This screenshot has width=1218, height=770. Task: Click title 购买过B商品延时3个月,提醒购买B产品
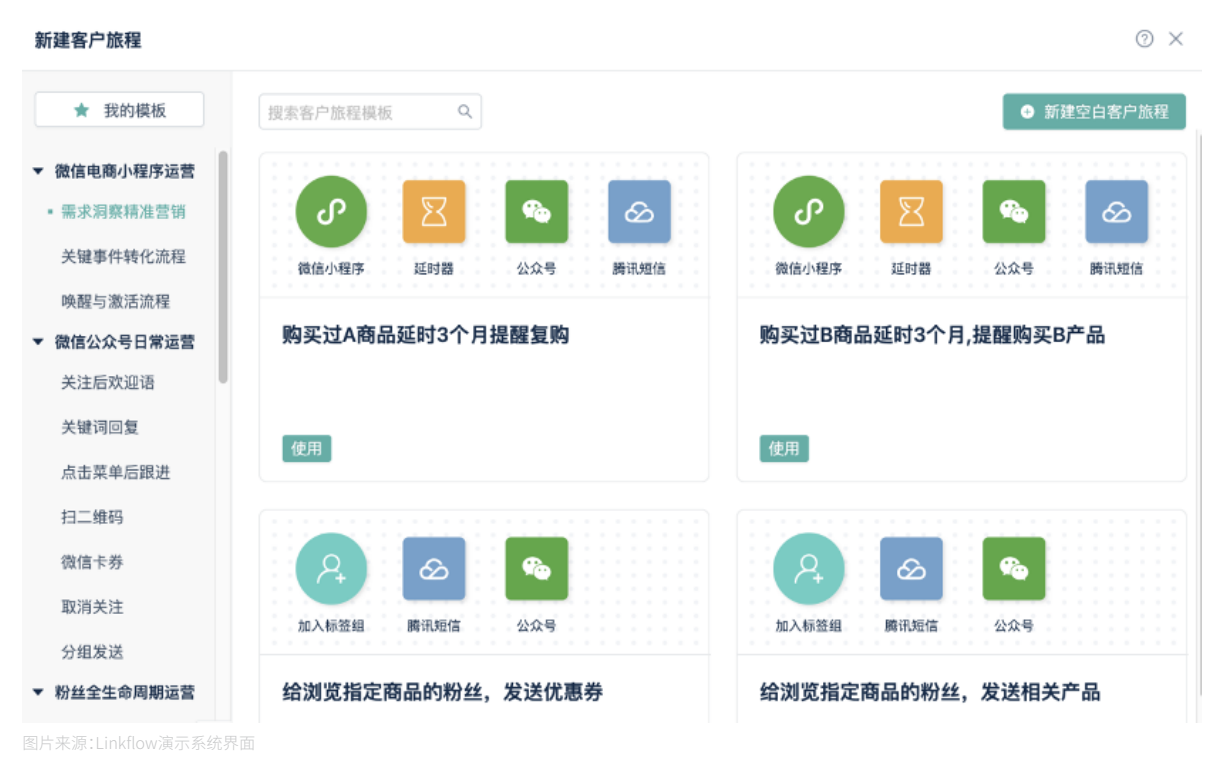click(x=932, y=335)
